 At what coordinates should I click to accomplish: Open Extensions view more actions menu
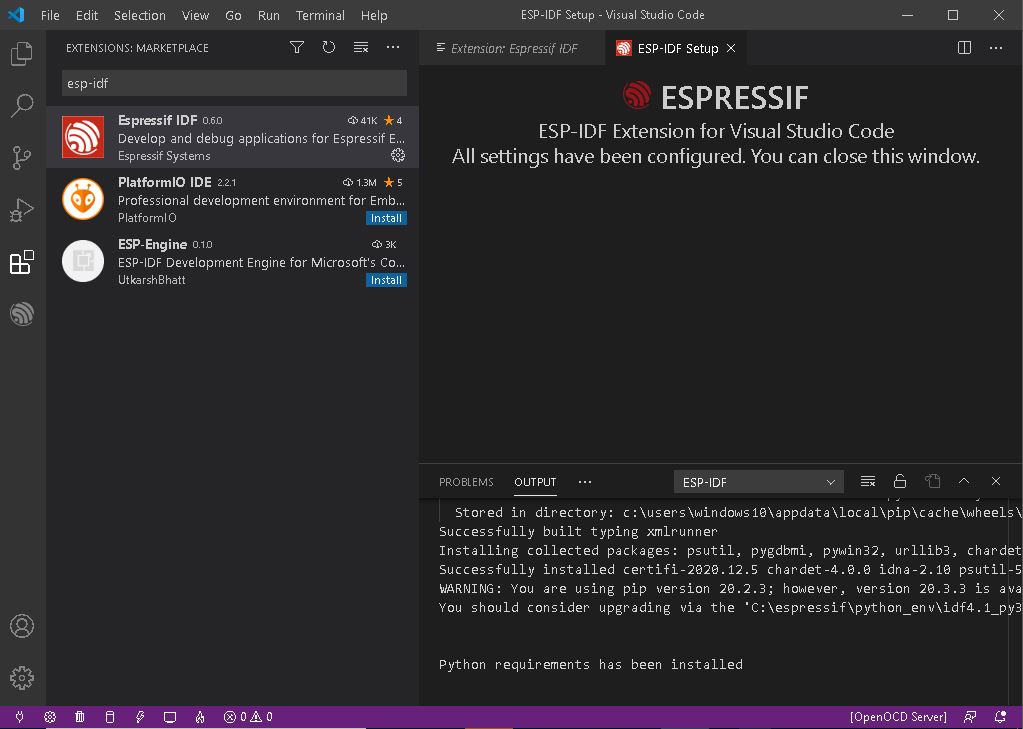(x=393, y=48)
